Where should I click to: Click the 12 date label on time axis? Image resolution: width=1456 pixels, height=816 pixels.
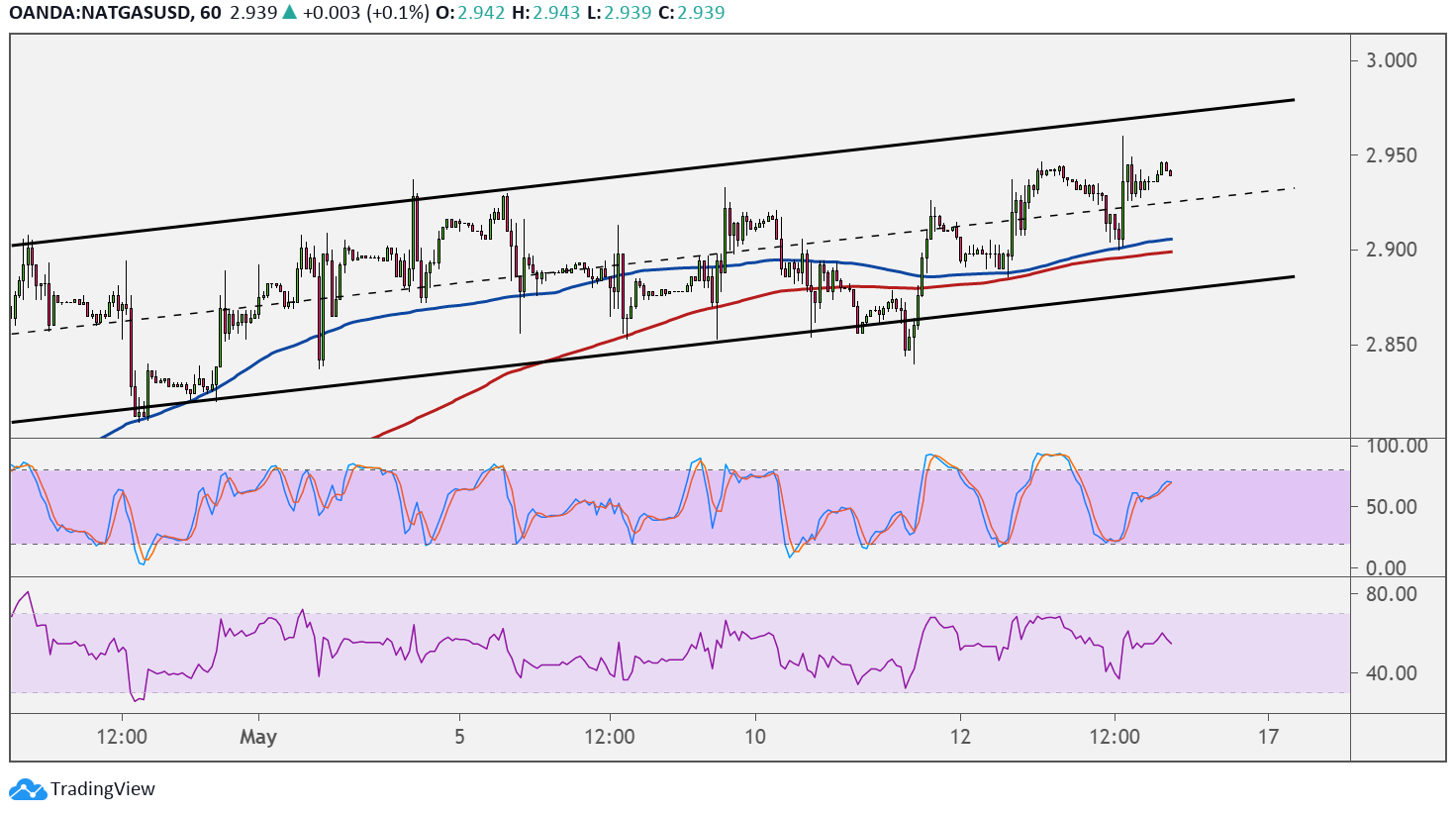click(x=960, y=737)
